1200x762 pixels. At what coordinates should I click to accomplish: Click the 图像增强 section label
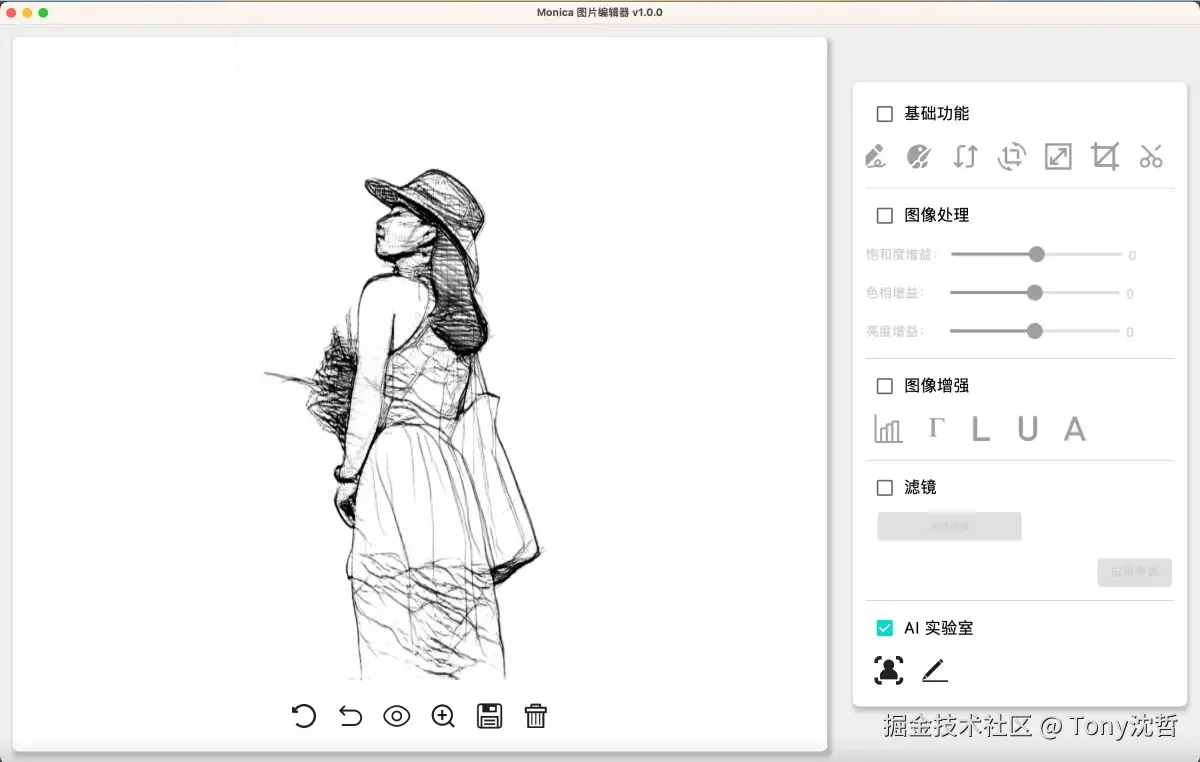[x=937, y=386]
